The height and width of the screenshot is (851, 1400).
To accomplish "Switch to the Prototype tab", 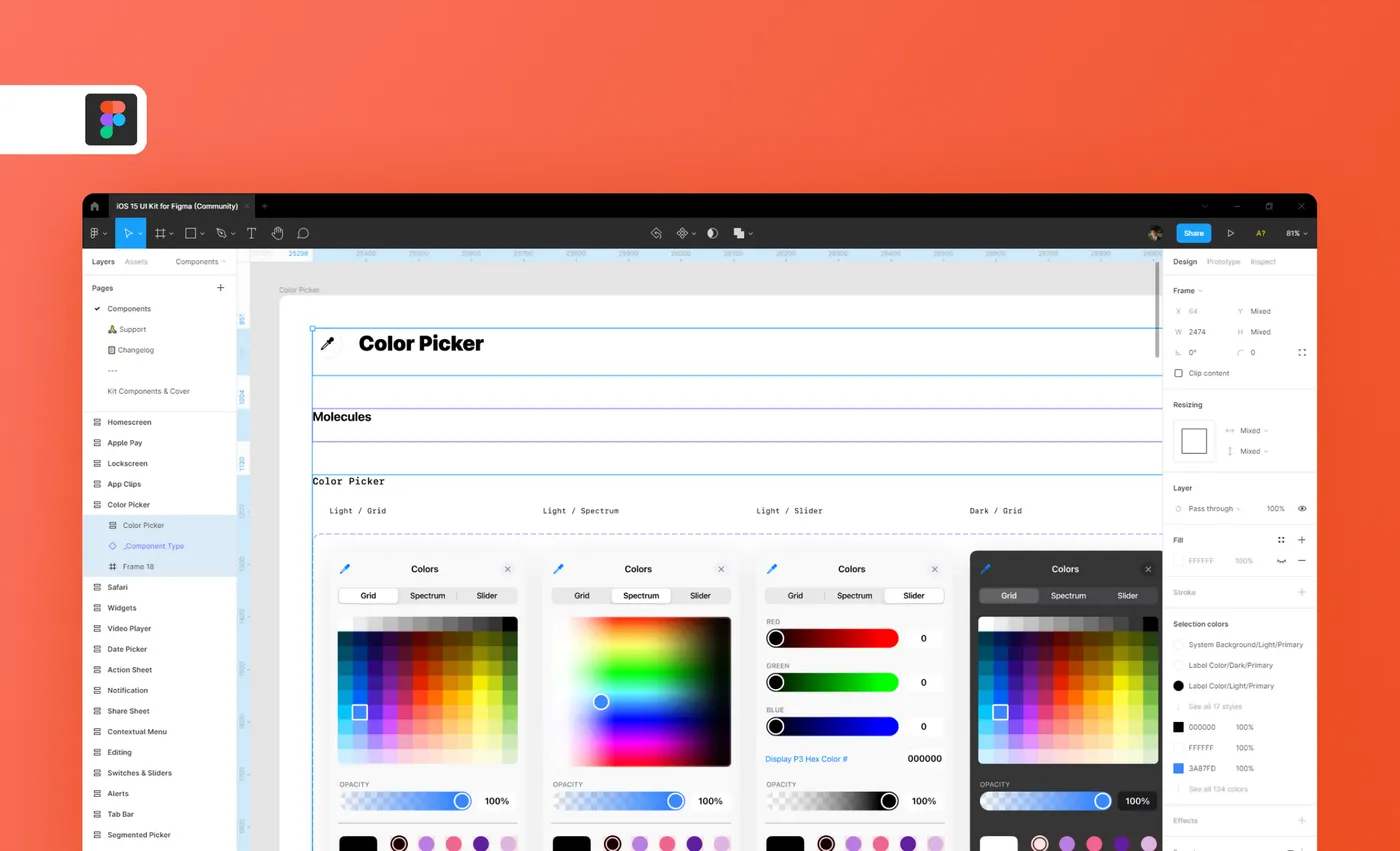I will [1223, 262].
